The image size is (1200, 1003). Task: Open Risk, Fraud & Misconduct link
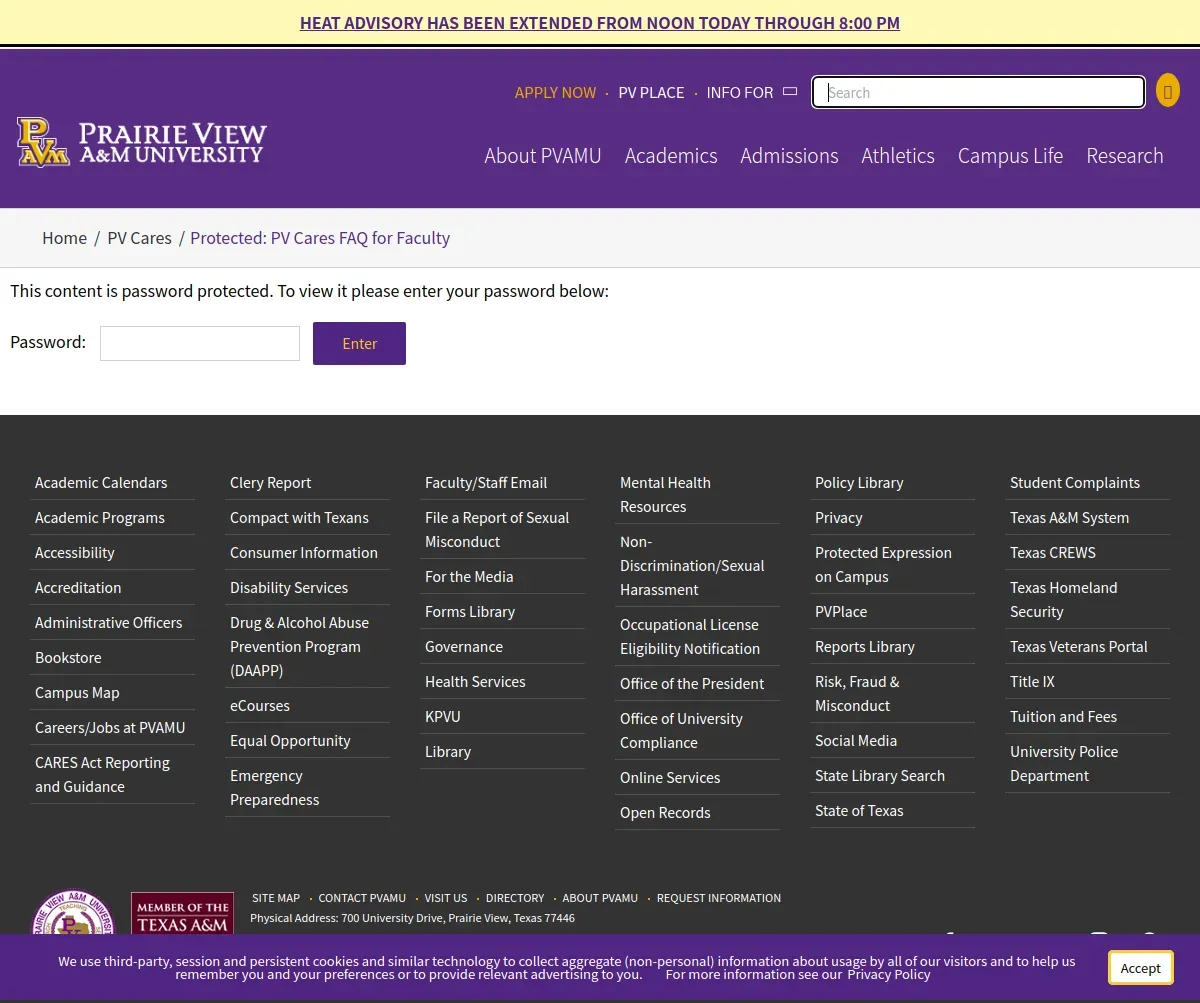pyautogui.click(x=857, y=693)
